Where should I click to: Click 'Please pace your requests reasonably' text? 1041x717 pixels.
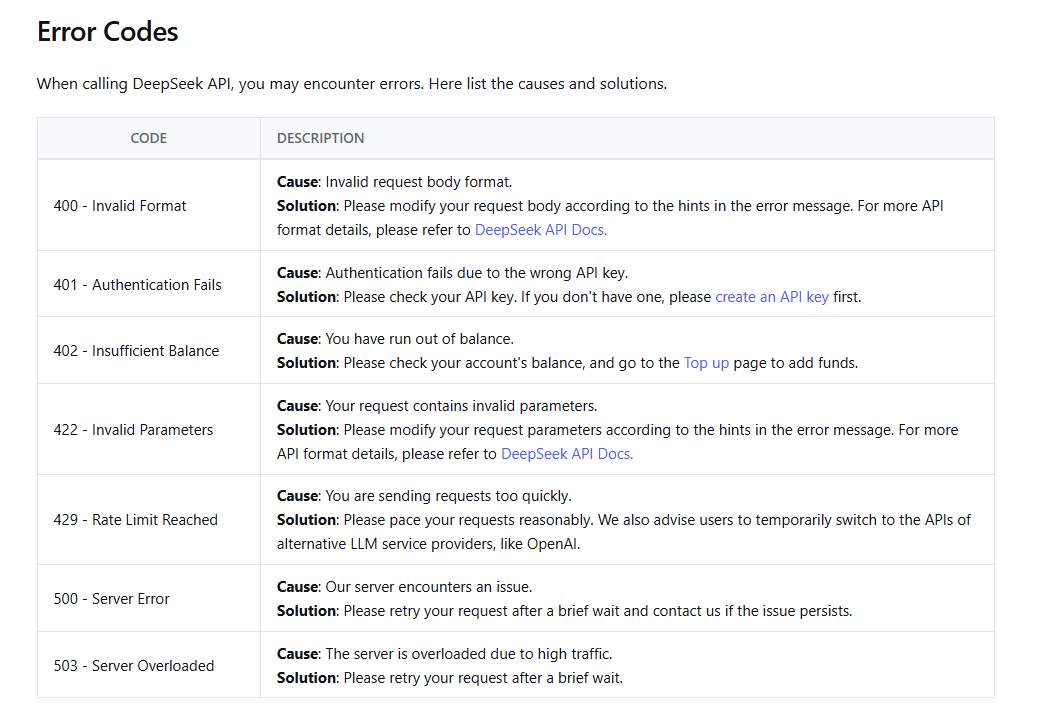(468, 520)
